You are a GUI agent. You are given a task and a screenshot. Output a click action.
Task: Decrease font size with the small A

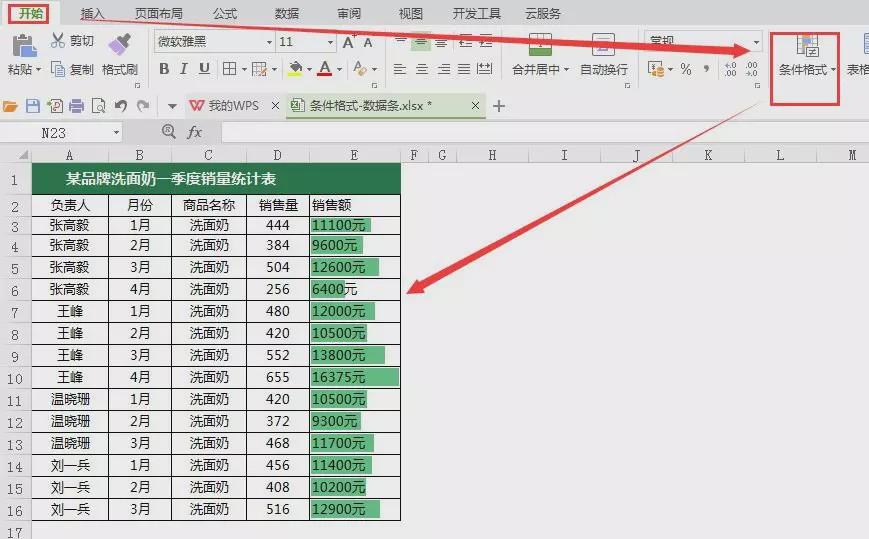(x=367, y=43)
